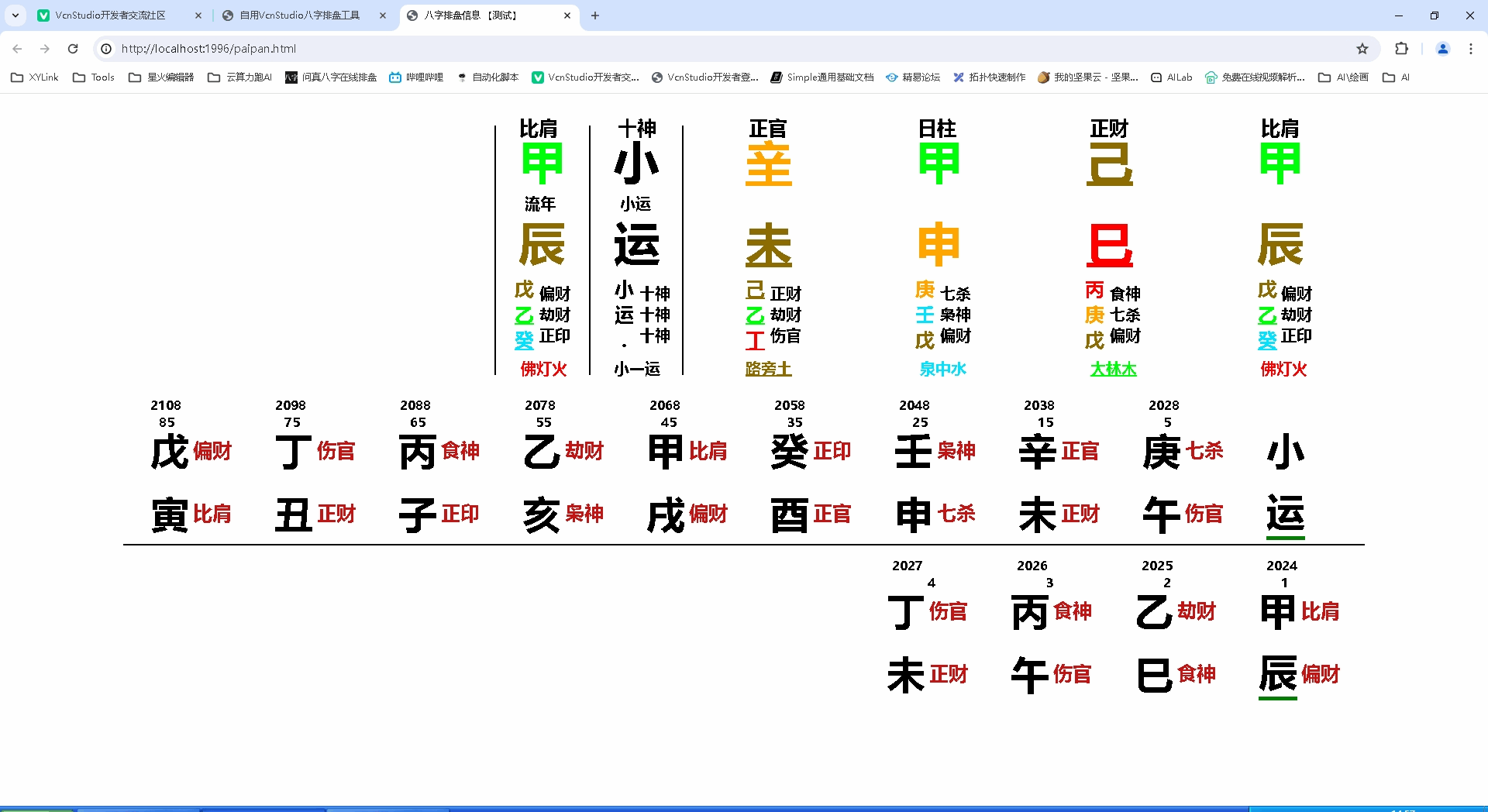This screenshot has width=1488, height=812.
Task: Click the browser Reload page icon
Action: pos(73,49)
